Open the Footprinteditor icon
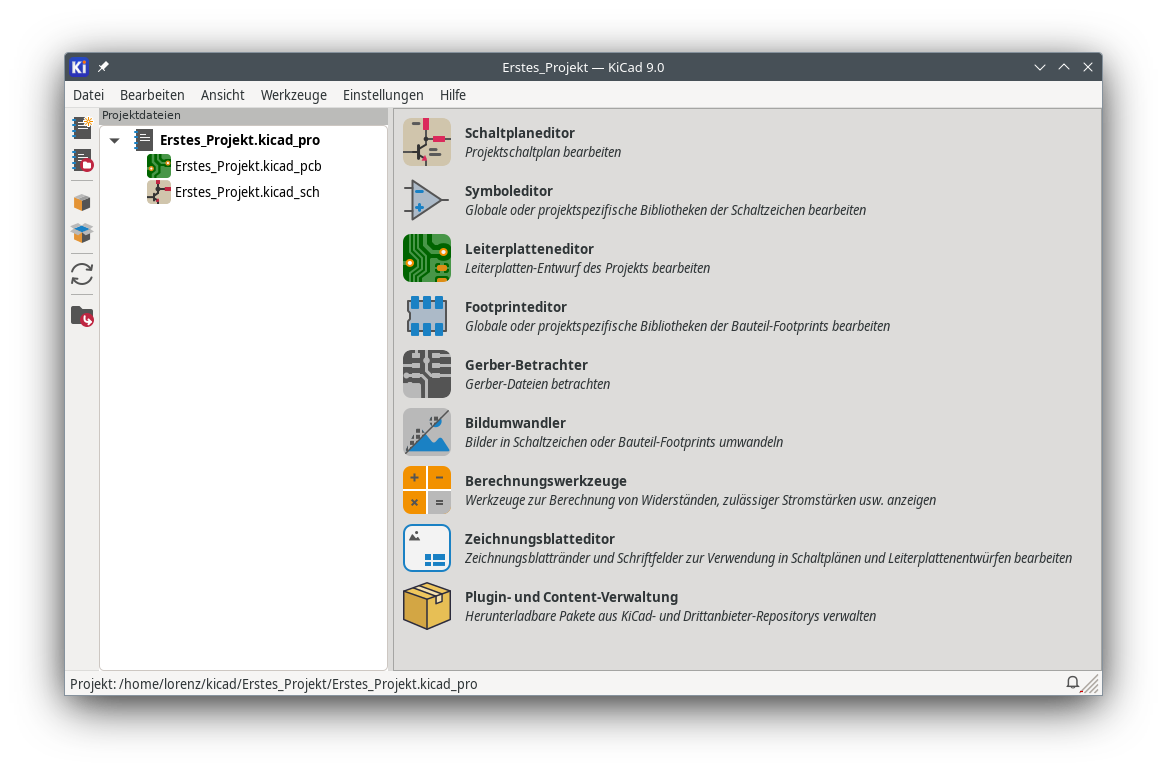Image resolution: width=1167 pixels, height=772 pixels. coord(427,315)
